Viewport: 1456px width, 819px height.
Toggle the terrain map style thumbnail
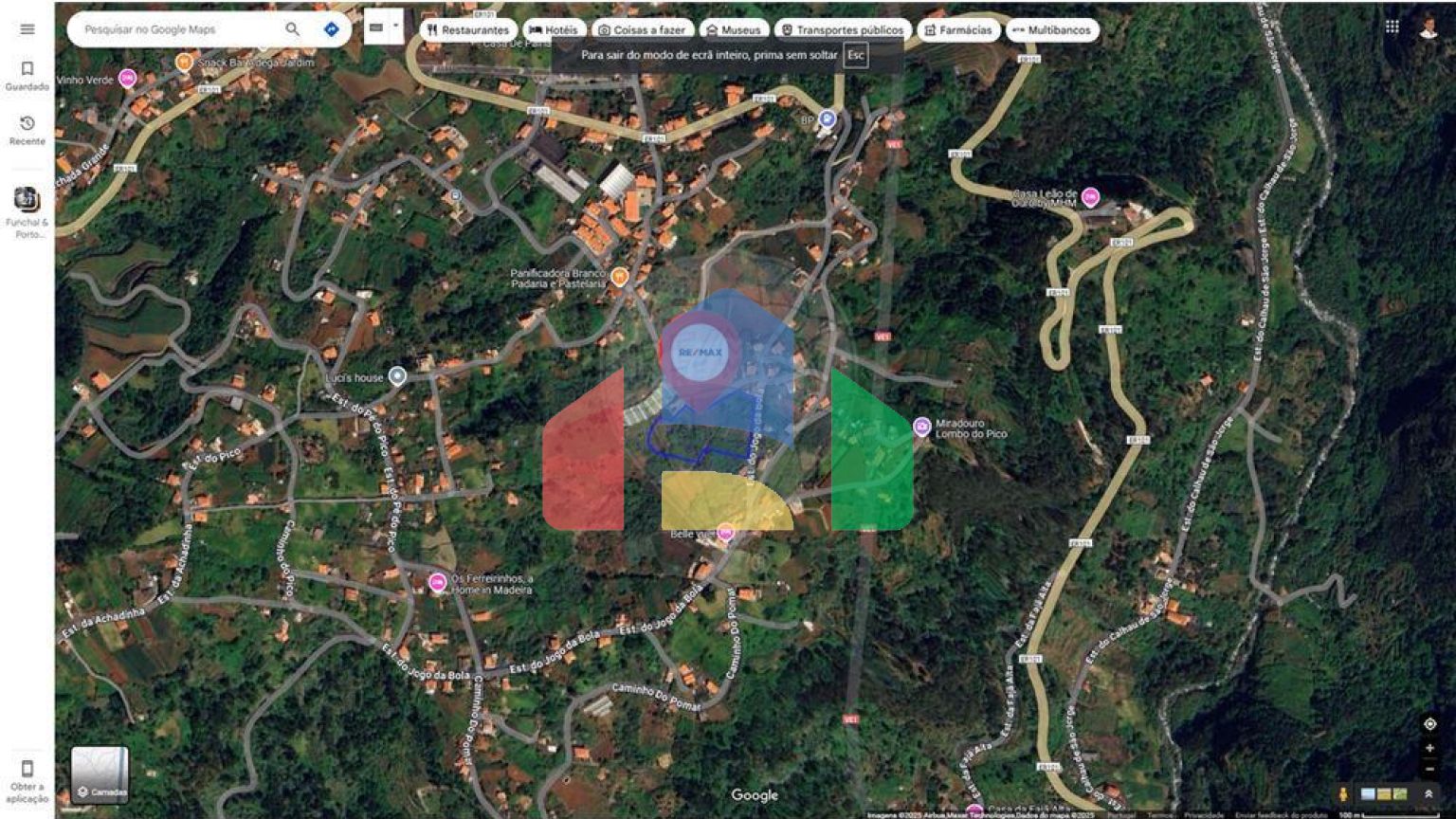coord(1401,794)
